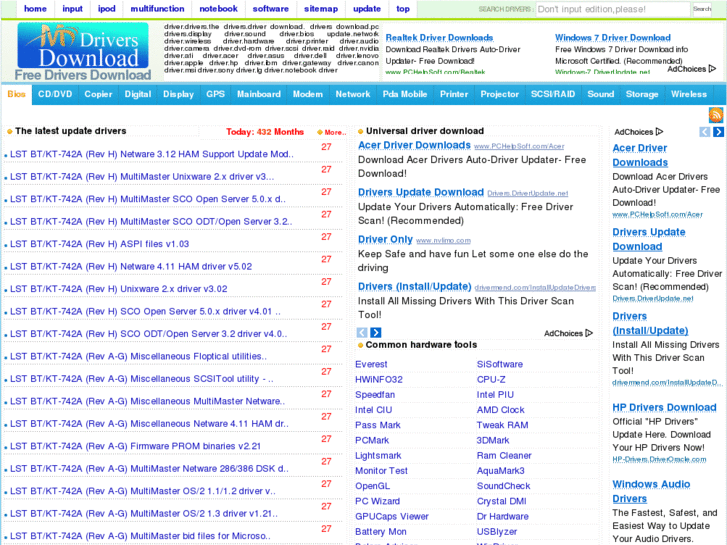The height and width of the screenshot is (545, 727).
Task: Select the Sound category tab
Action: 600,94
